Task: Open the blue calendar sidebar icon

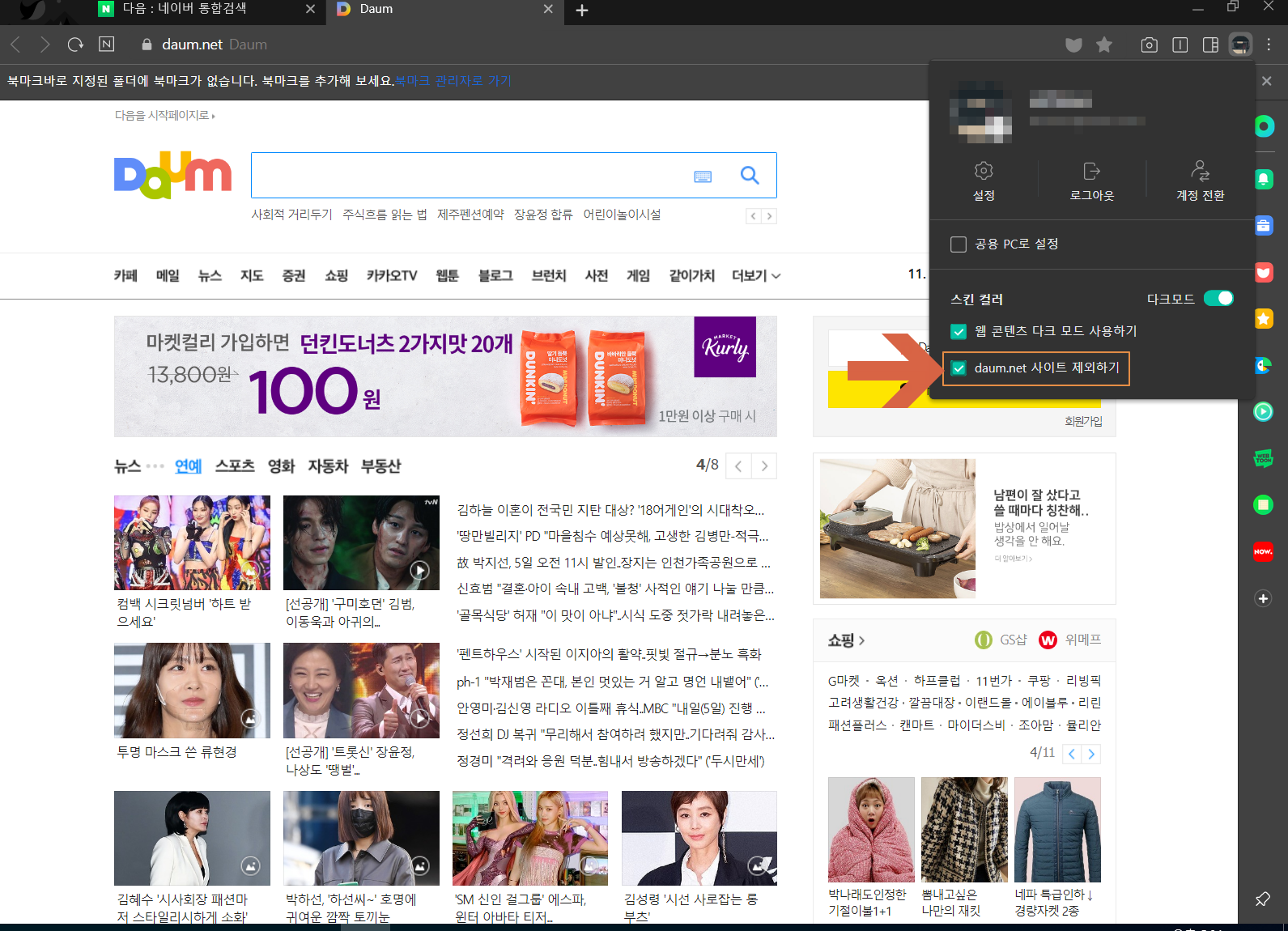Action: tap(1264, 226)
